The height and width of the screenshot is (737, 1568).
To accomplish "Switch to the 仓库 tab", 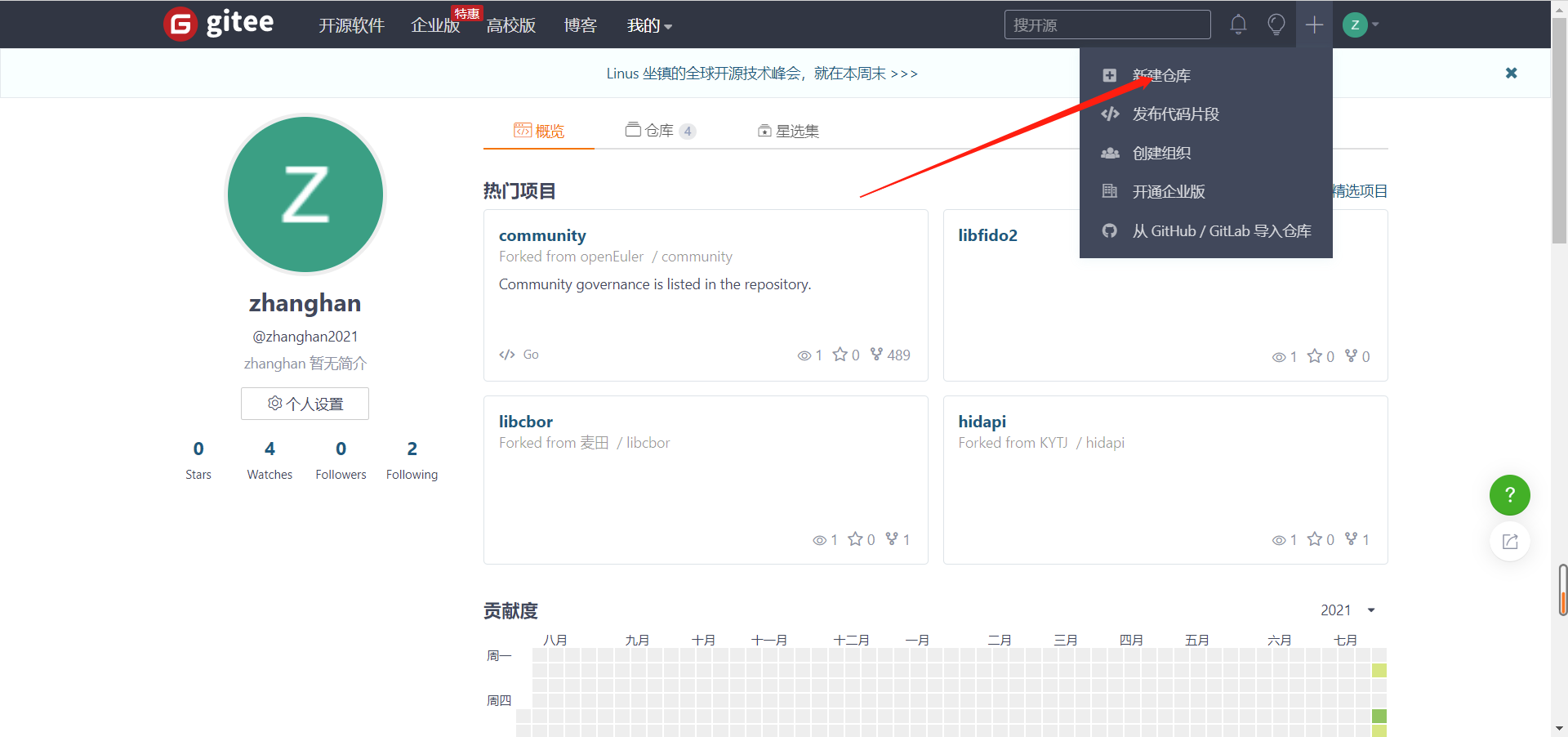I will pyautogui.click(x=660, y=130).
